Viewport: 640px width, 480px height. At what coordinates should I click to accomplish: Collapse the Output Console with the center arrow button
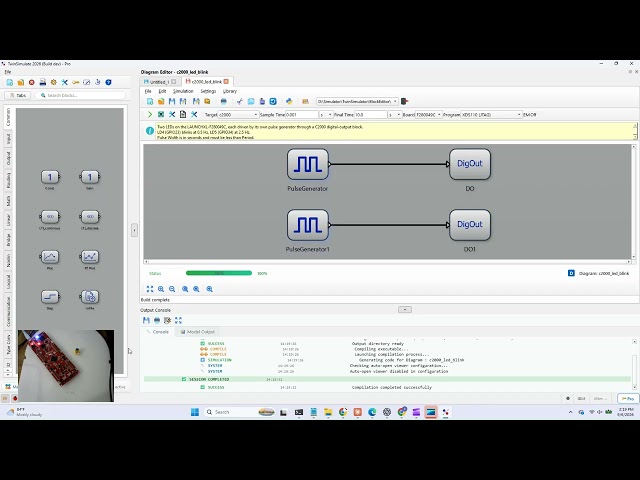click(405, 309)
